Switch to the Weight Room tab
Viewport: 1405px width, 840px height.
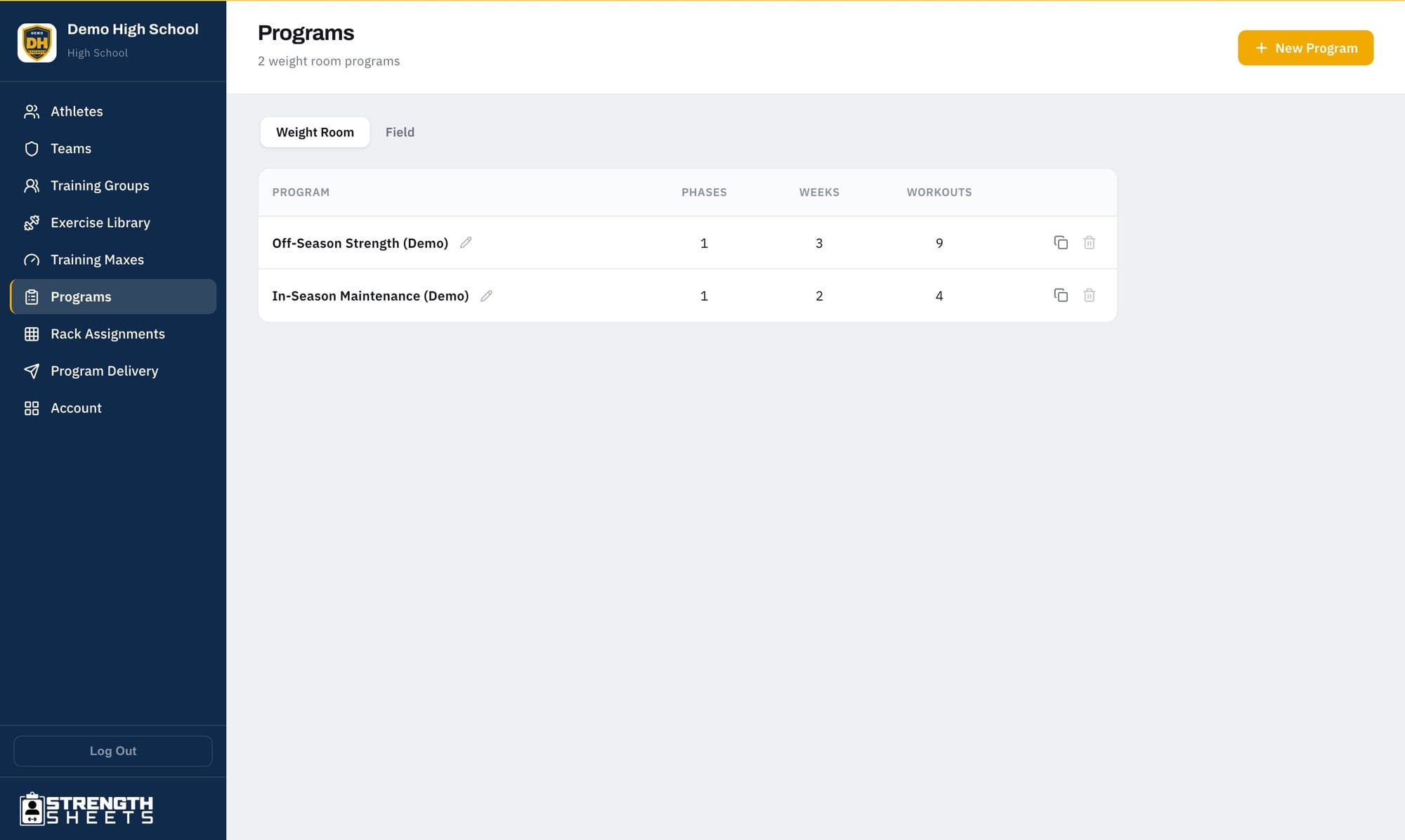pyautogui.click(x=315, y=132)
